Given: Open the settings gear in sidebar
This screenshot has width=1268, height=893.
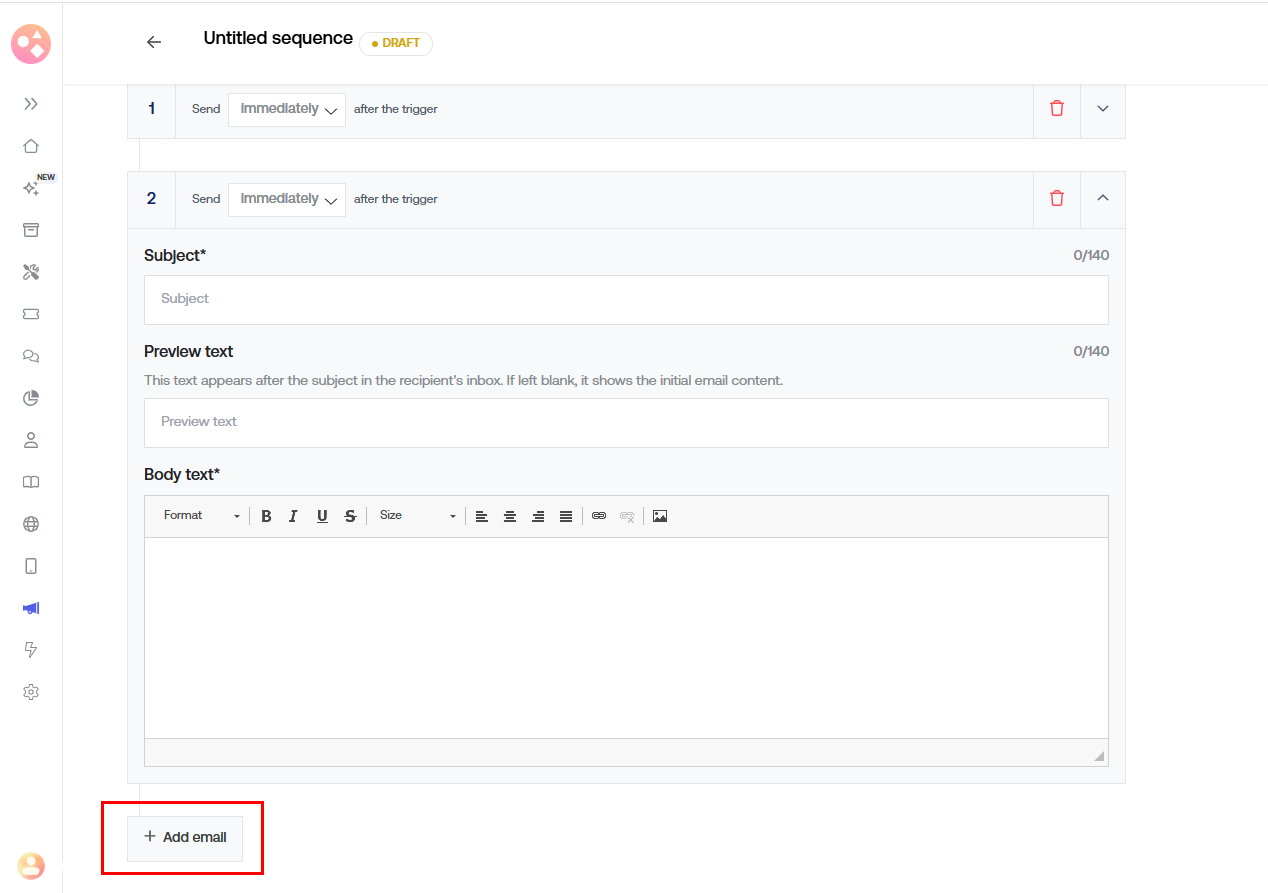Looking at the screenshot, I should [x=31, y=692].
